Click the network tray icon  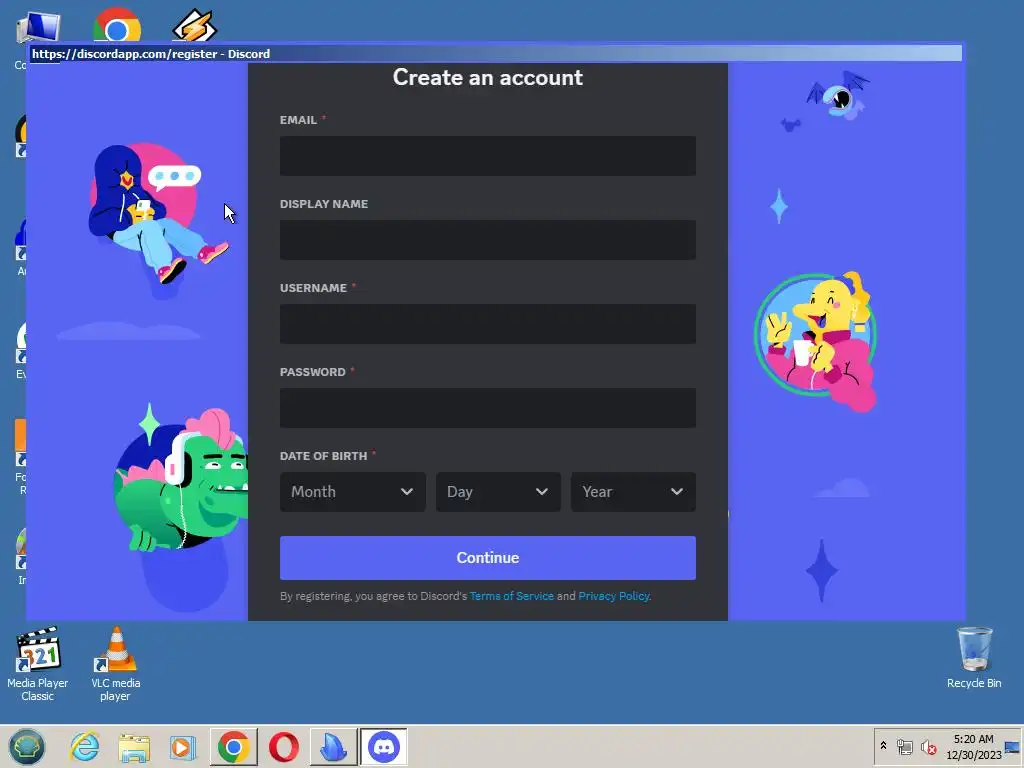pyautogui.click(x=904, y=746)
